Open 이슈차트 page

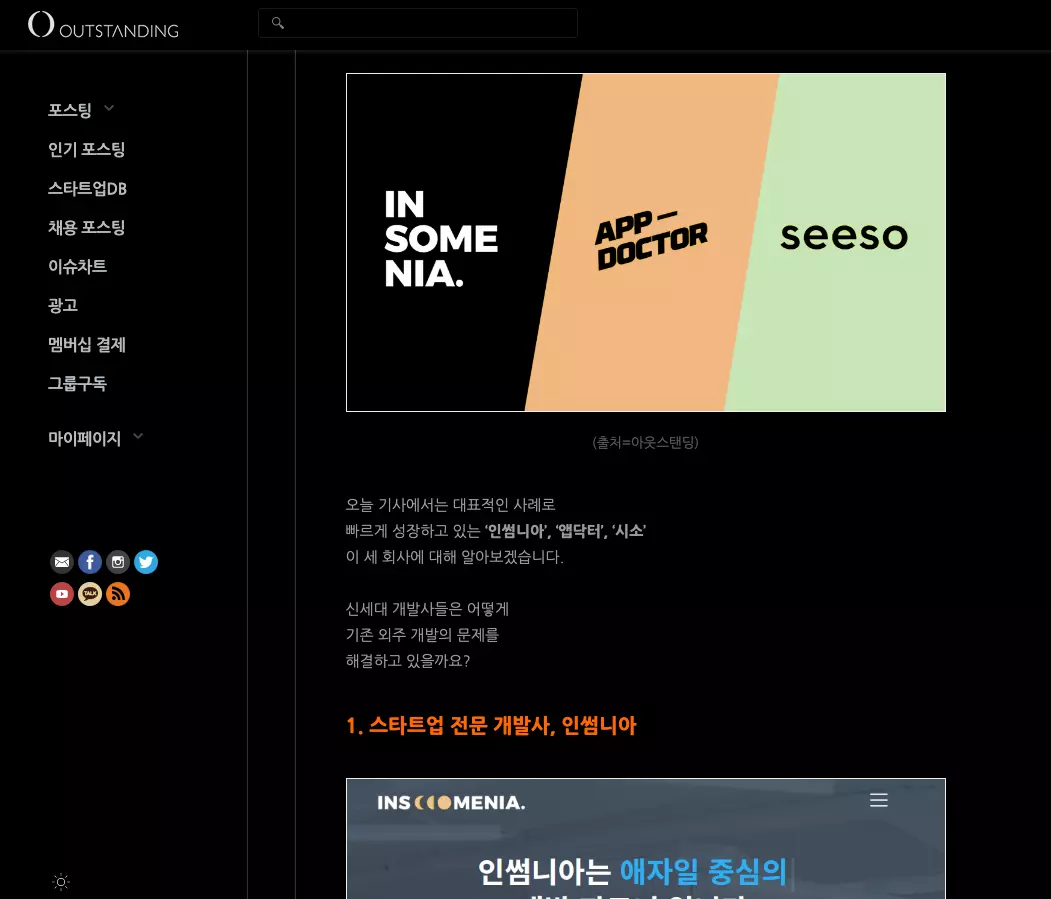(x=77, y=266)
